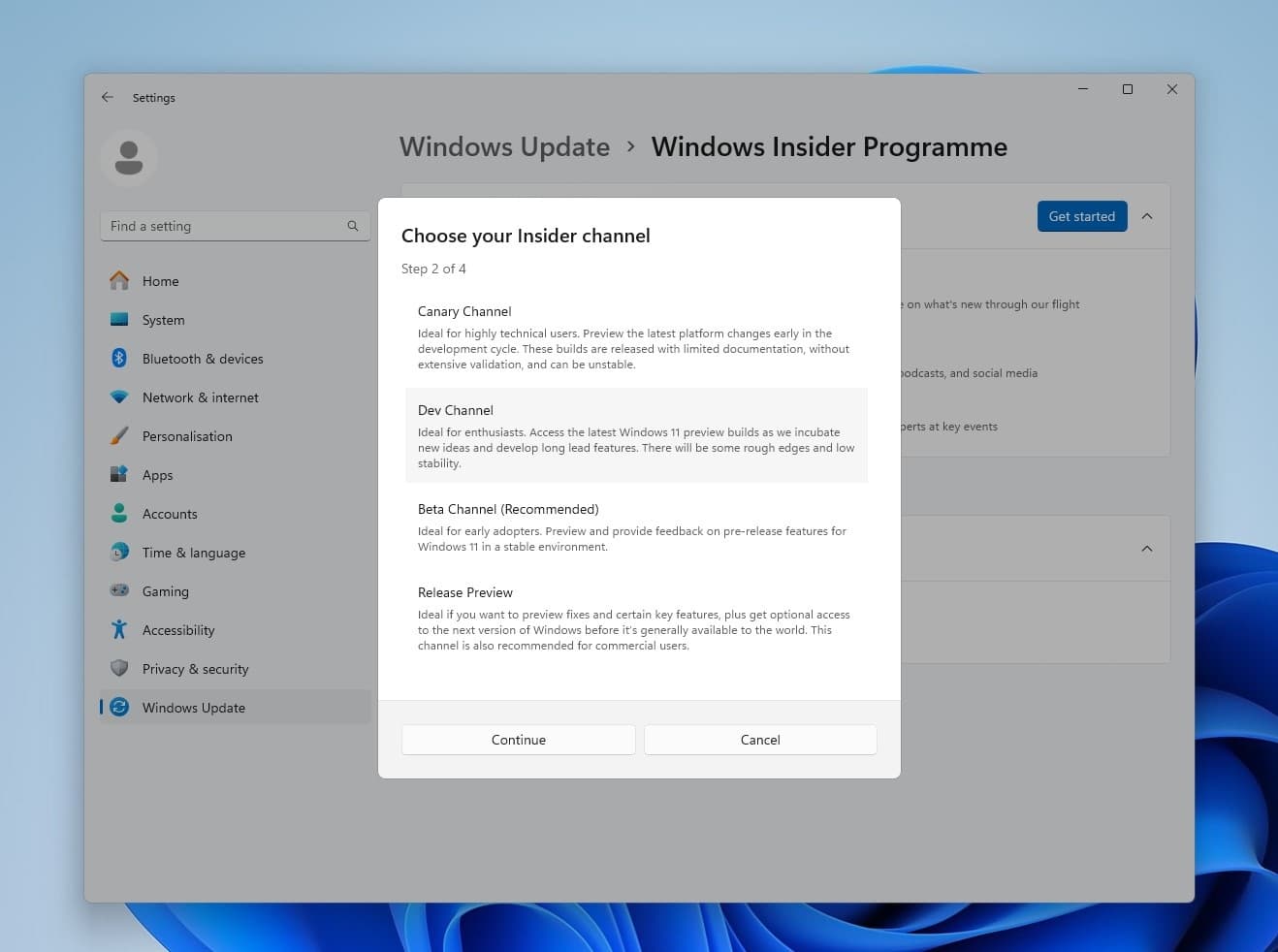This screenshot has height=952, width=1278.
Task: Click the Get started button
Action: [x=1082, y=216]
